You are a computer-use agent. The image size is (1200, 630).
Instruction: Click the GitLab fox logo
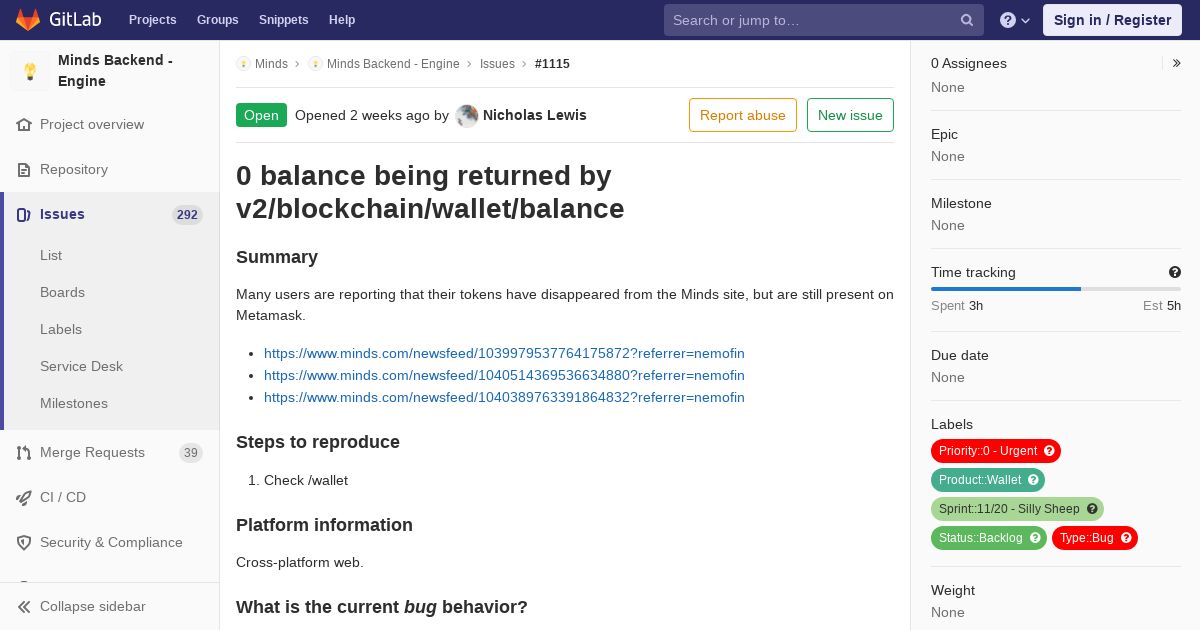[28, 19]
